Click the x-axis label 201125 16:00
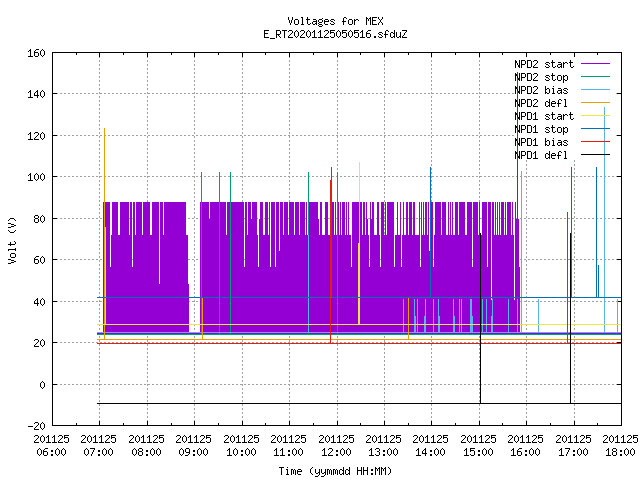Screen dimensions: 640x480 pos(526,446)
